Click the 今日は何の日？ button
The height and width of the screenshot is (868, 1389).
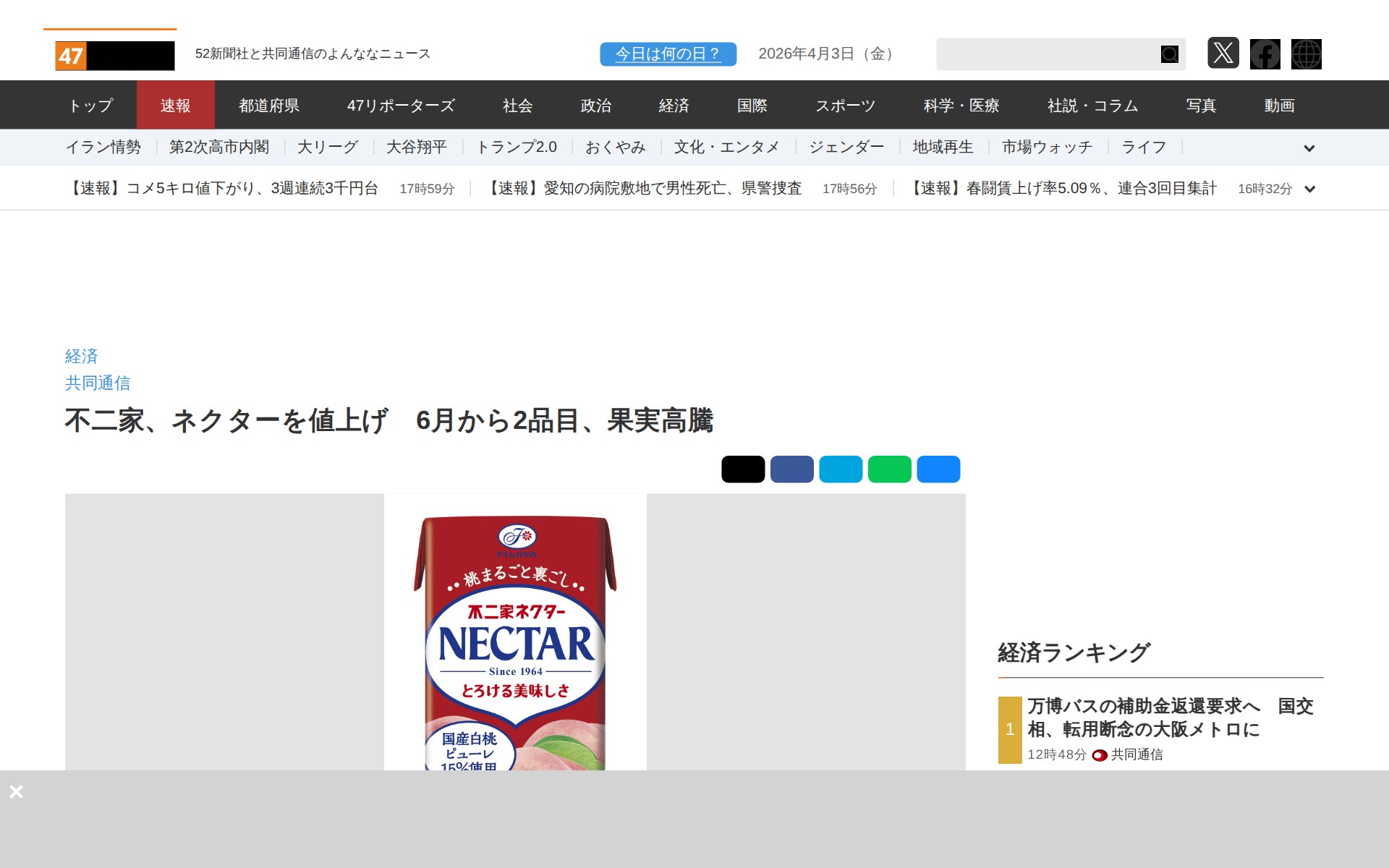click(667, 53)
